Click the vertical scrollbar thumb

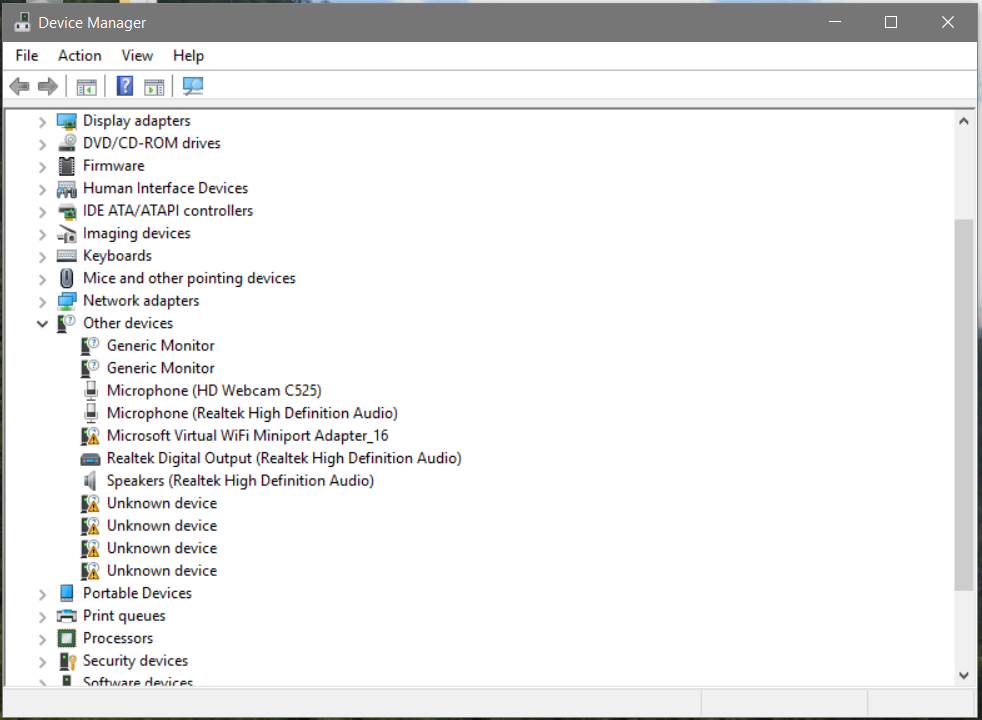pyautogui.click(x=964, y=404)
